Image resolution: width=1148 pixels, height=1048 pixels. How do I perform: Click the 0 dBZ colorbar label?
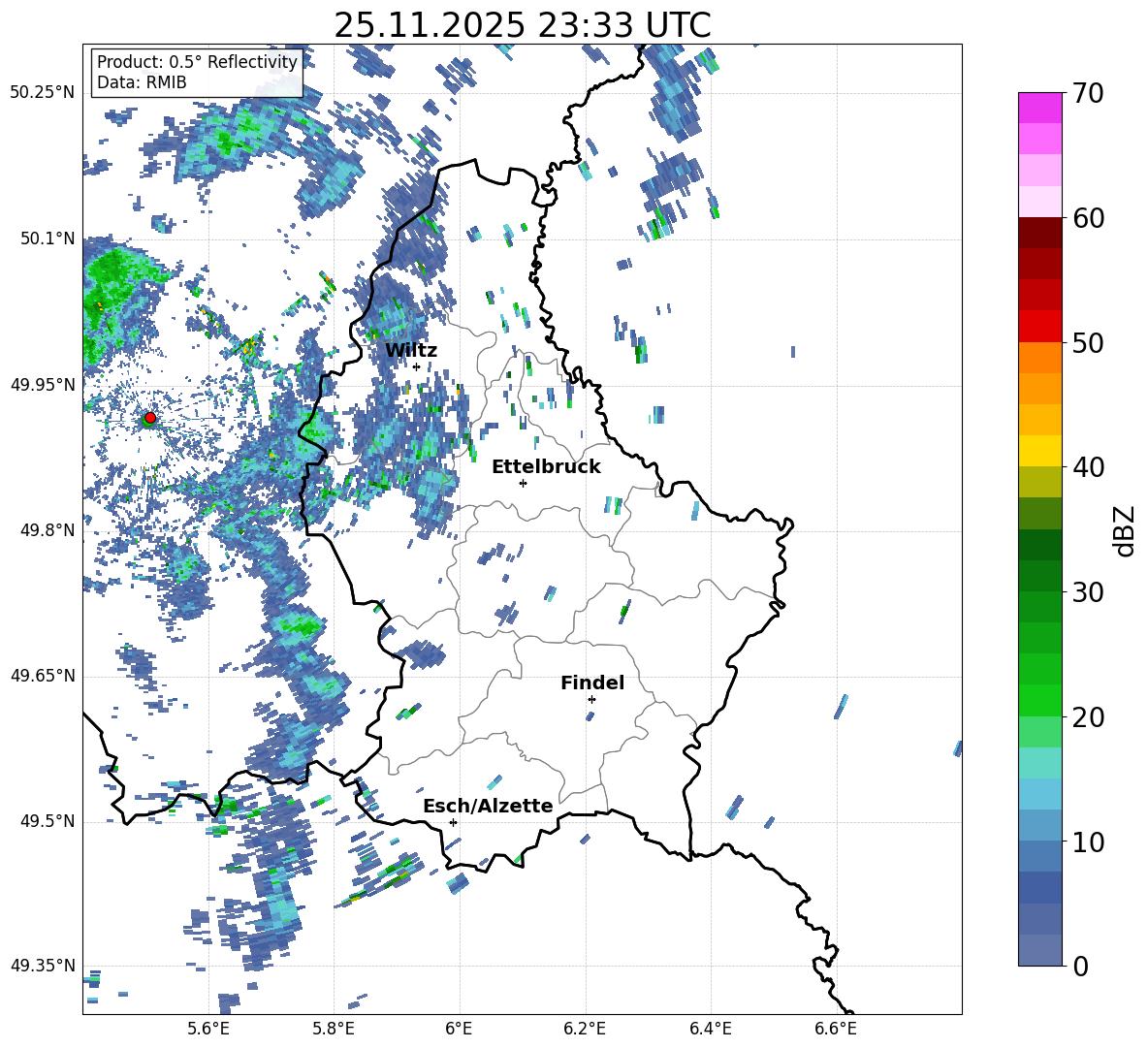point(1080,967)
